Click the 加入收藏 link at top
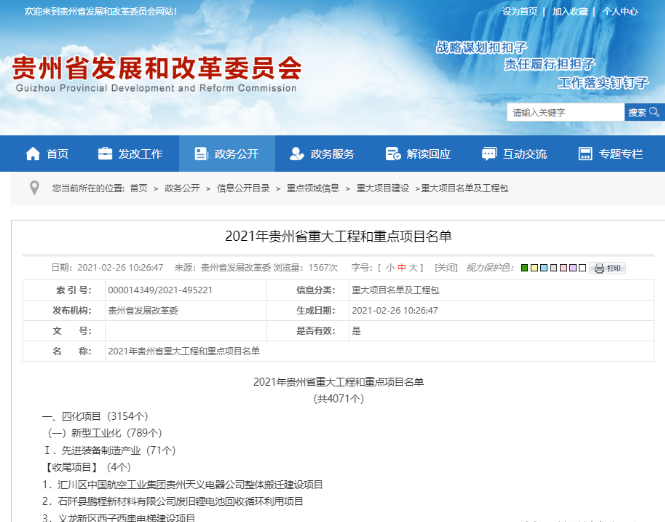Image resolution: width=665 pixels, height=522 pixels. tap(570, 11)
